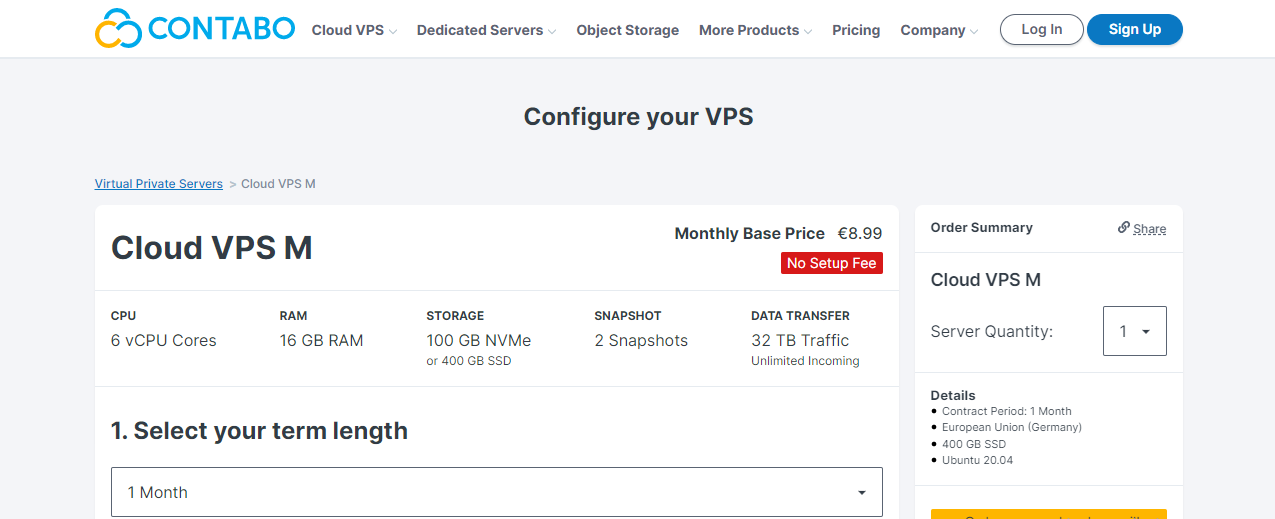This screenshot has height=519, width=1275.
Task: Click the 100 GB NVMe storage value
Action: pyautogui.click(x=479, y=340)
